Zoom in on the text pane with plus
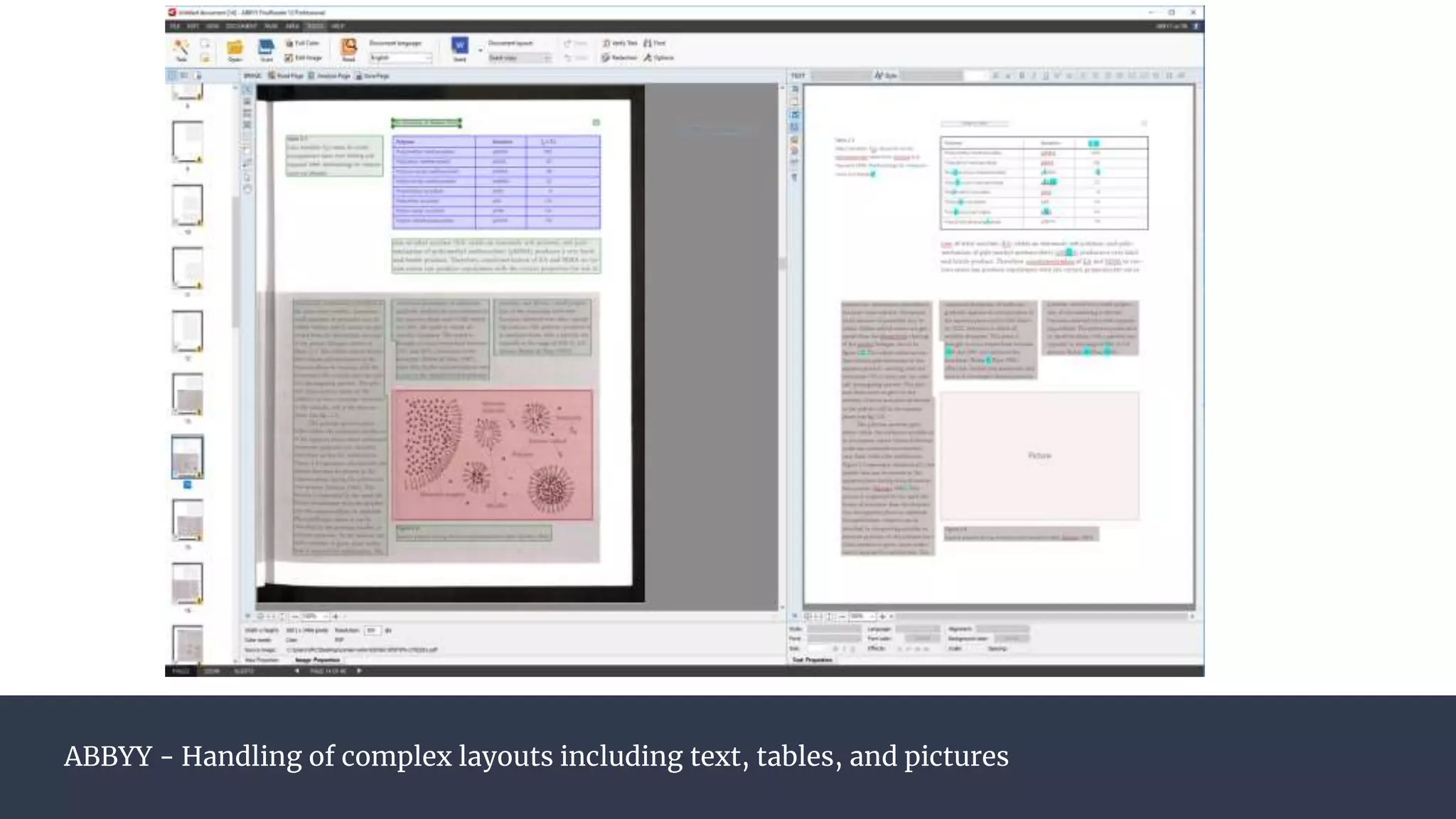The height and width of the screenshot is (819, 1456). (882, 616)
